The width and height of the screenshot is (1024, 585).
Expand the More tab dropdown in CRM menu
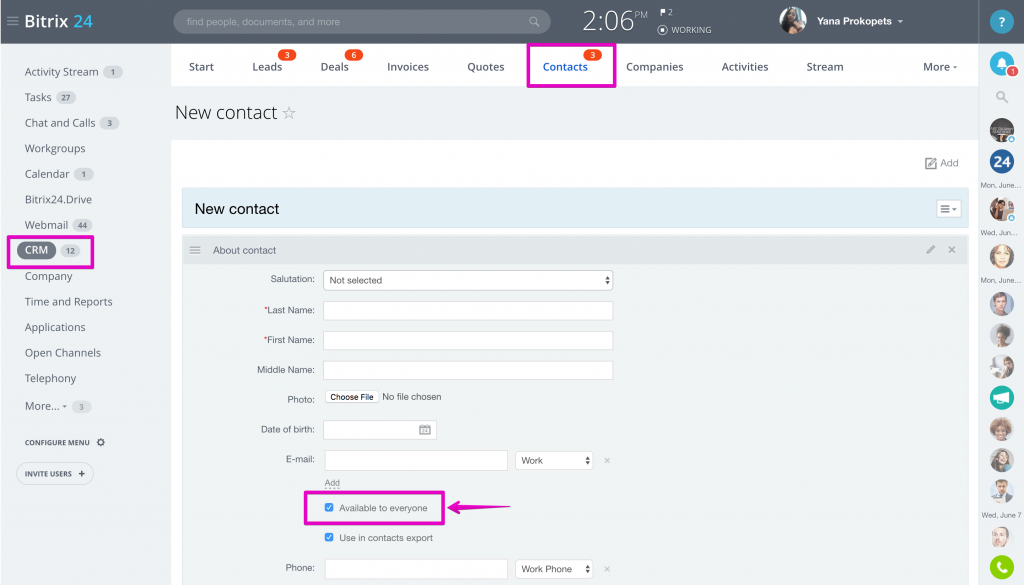(x=940, y=67)
